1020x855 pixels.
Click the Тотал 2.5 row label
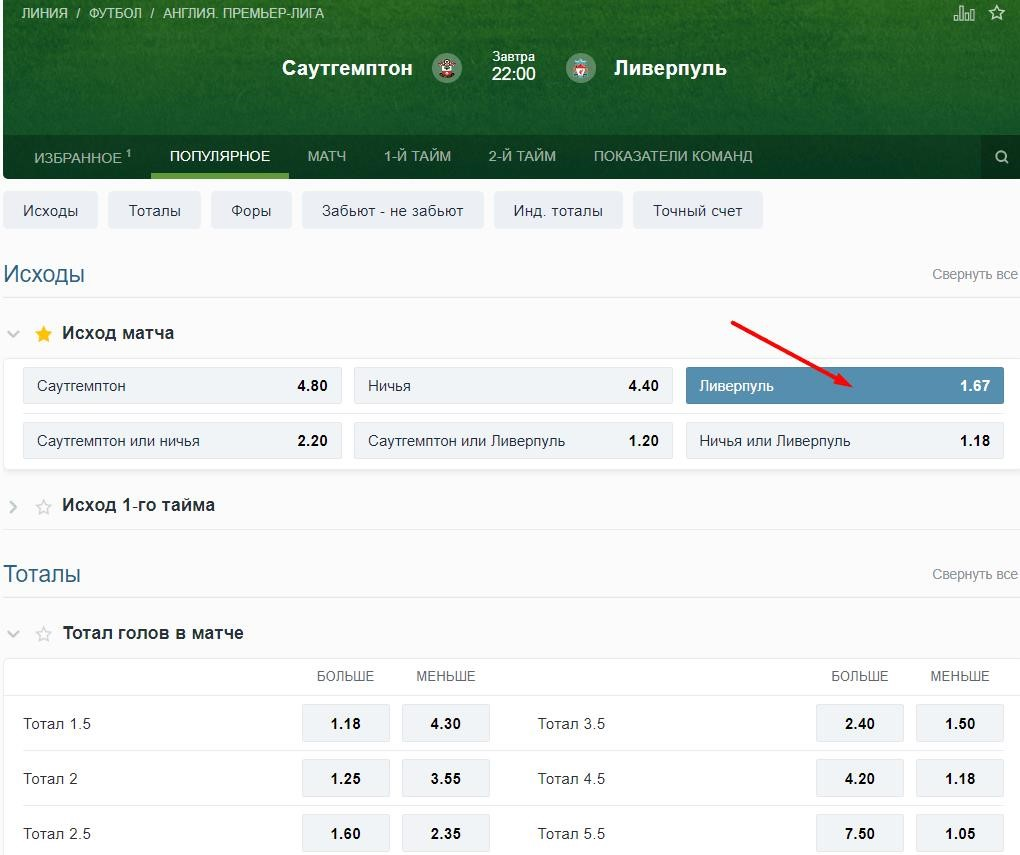[57, 834]
